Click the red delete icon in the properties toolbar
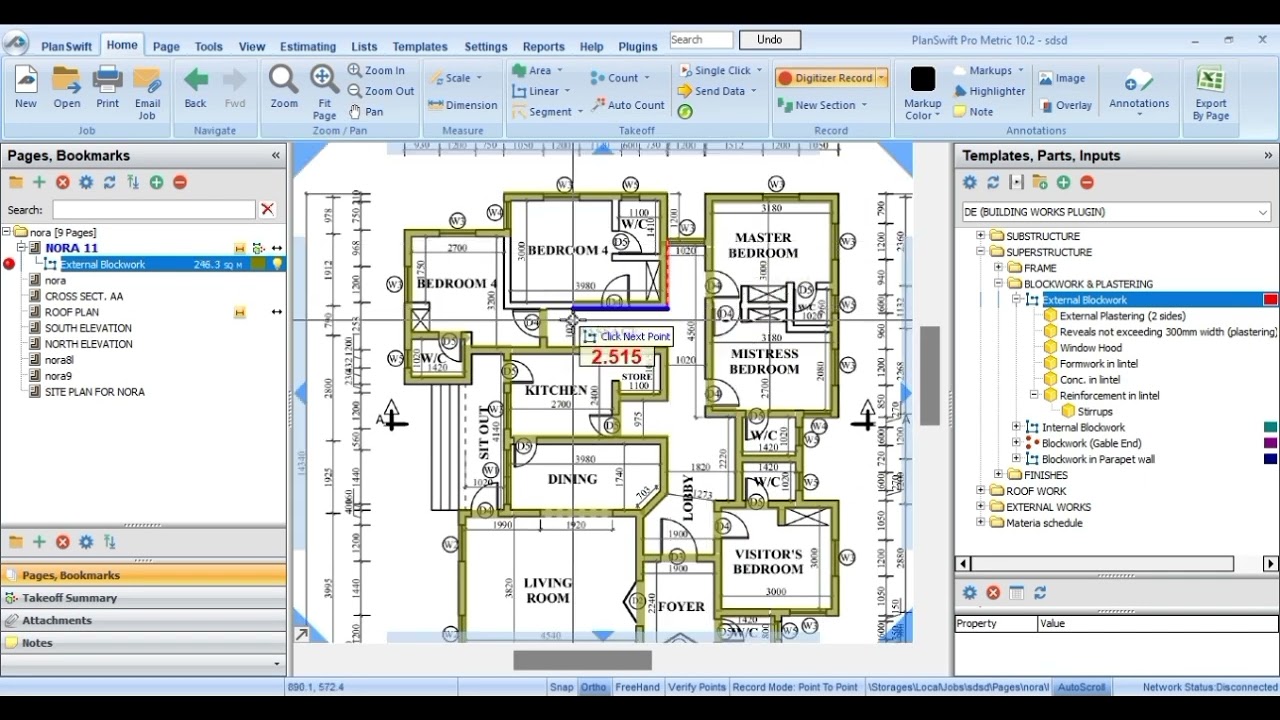Viewport: 1280px width, 720px height. pos(993,593)
